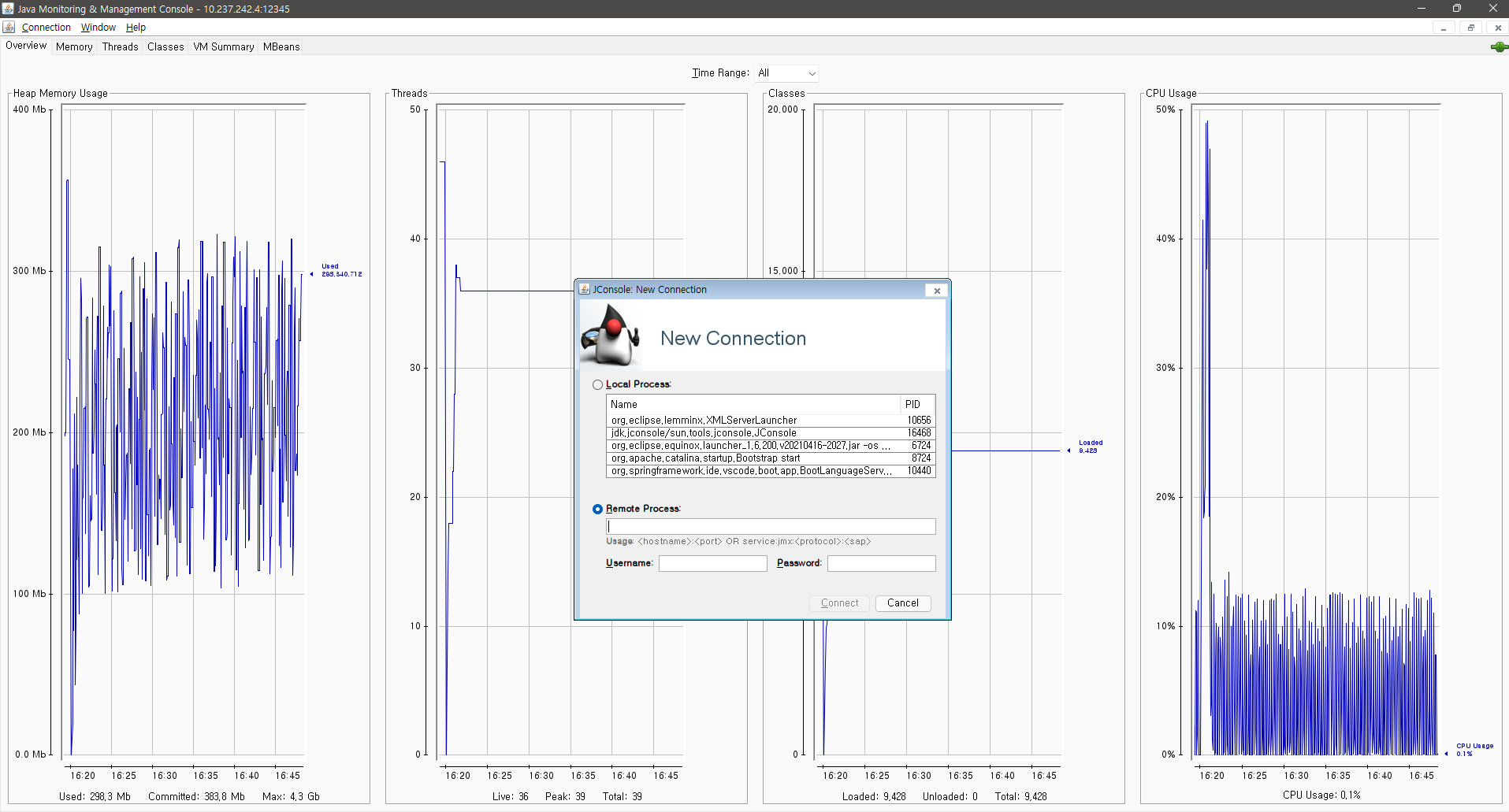
Task: Select the org.eclipse.lemminx.XMLServerLauncher process
Action: (771, 421)
